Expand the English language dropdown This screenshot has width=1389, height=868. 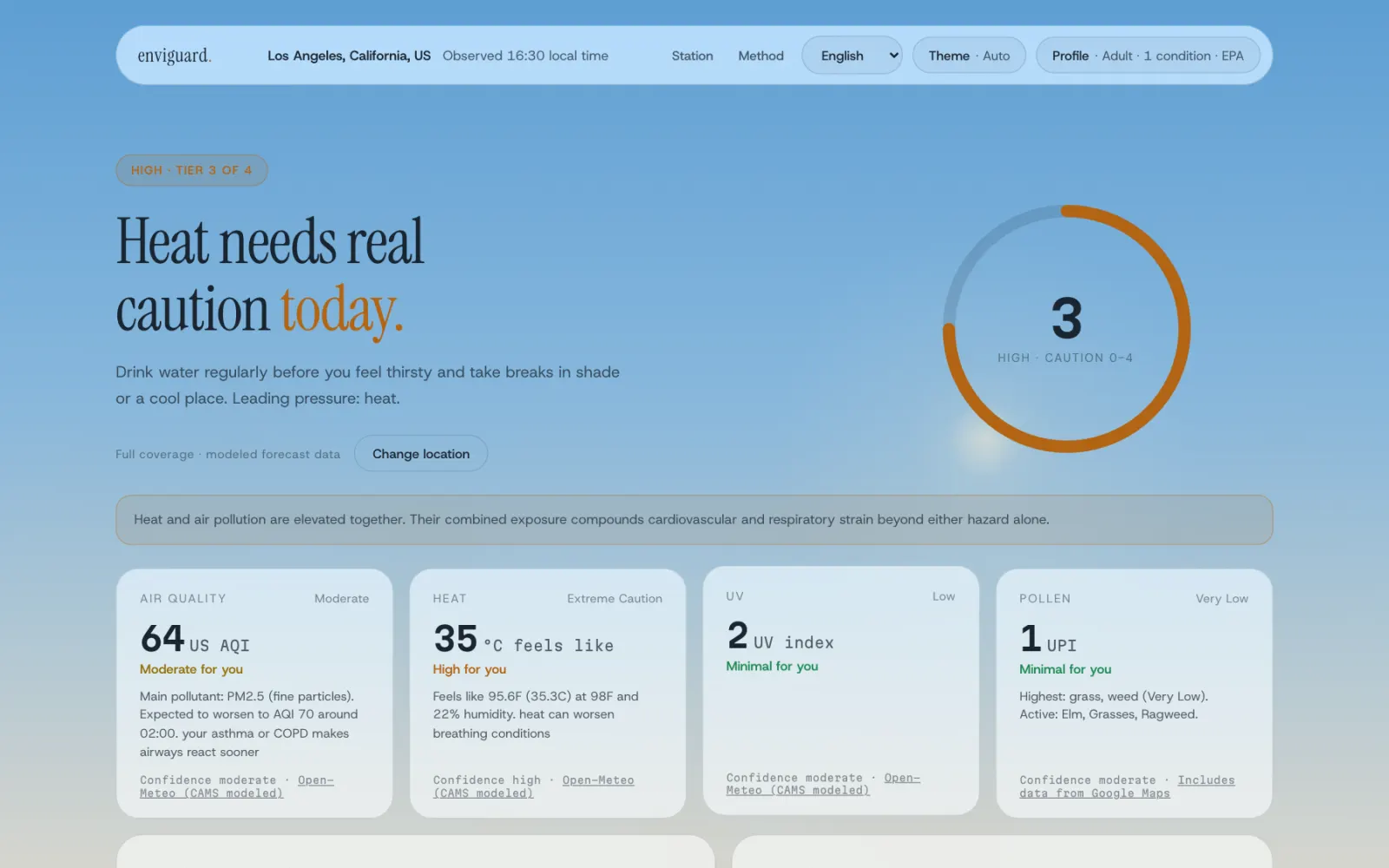coord(852,56)
